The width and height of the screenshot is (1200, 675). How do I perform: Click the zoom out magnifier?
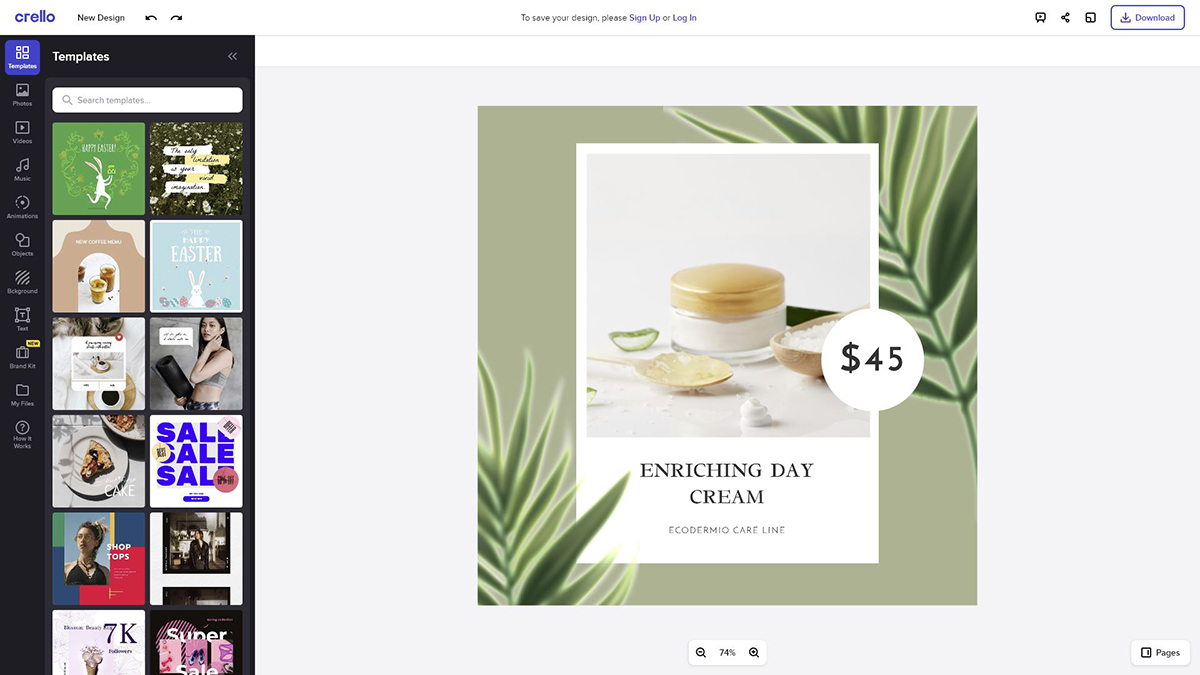[701, 653]
